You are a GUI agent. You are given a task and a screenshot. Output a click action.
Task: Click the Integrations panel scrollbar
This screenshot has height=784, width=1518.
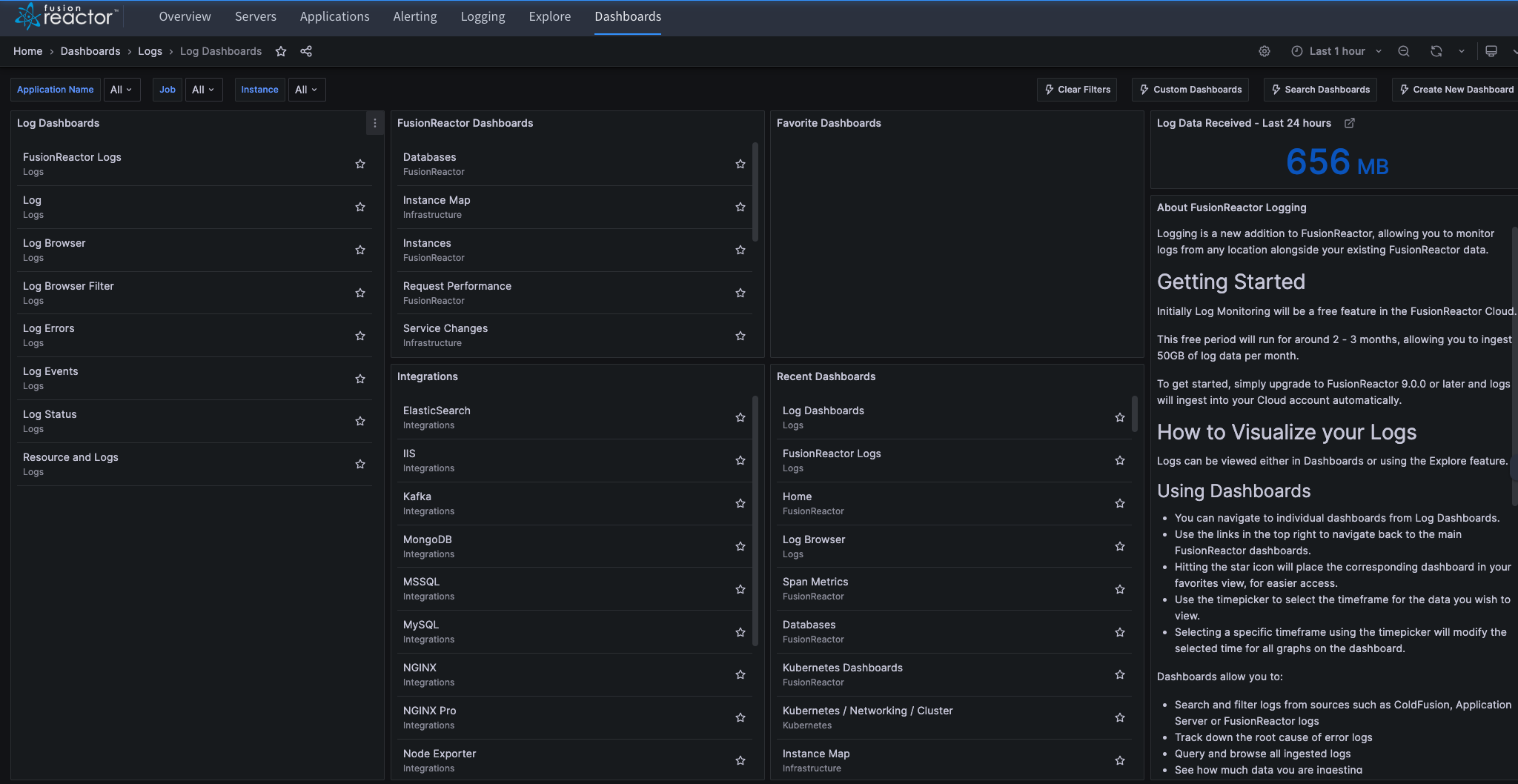[x=755, y=520]
